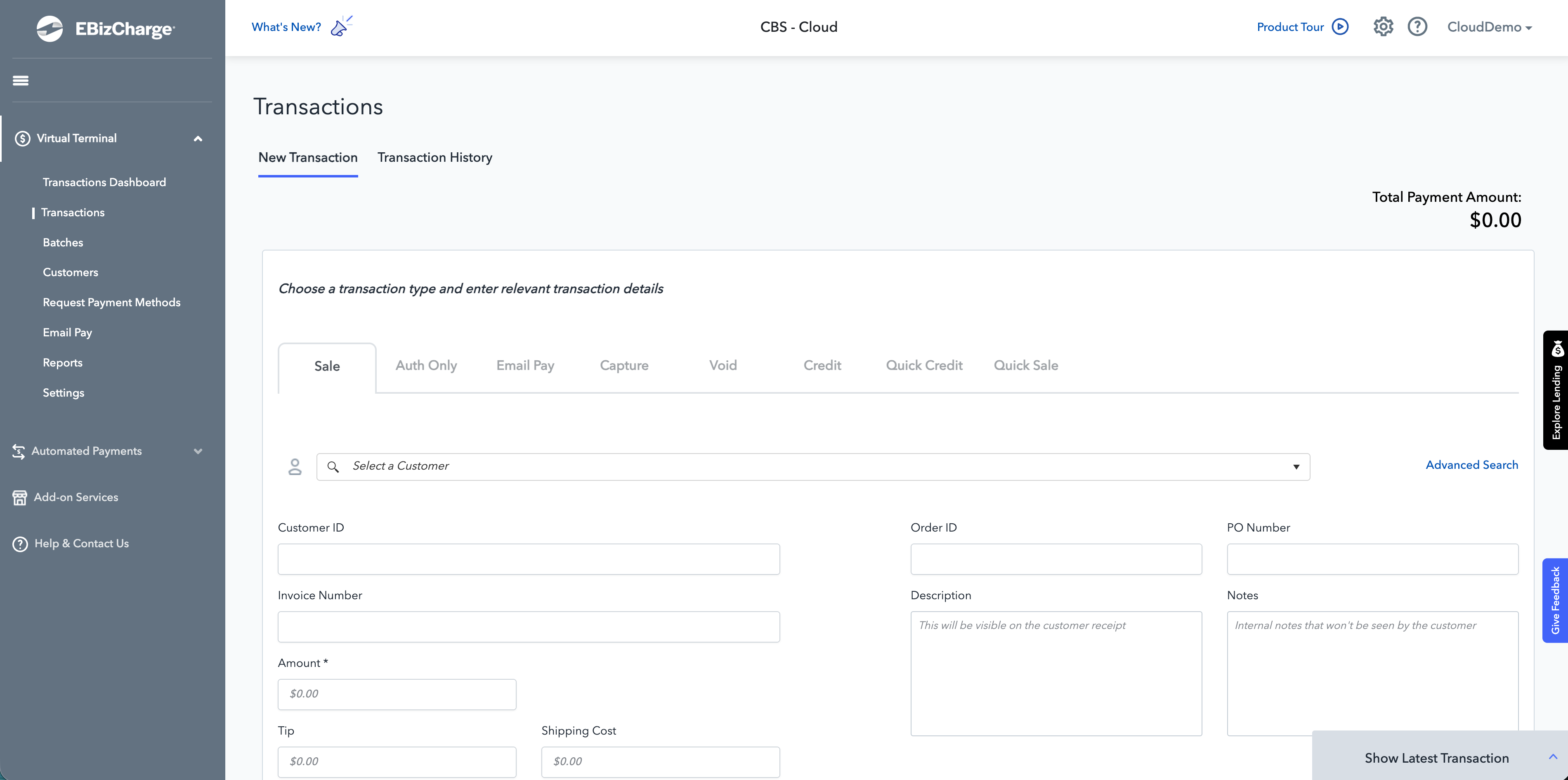The image size is (1568, 780).
Task: Select the Capture transaction type tab
Action: pyautogui.click(x=624, y=365)
